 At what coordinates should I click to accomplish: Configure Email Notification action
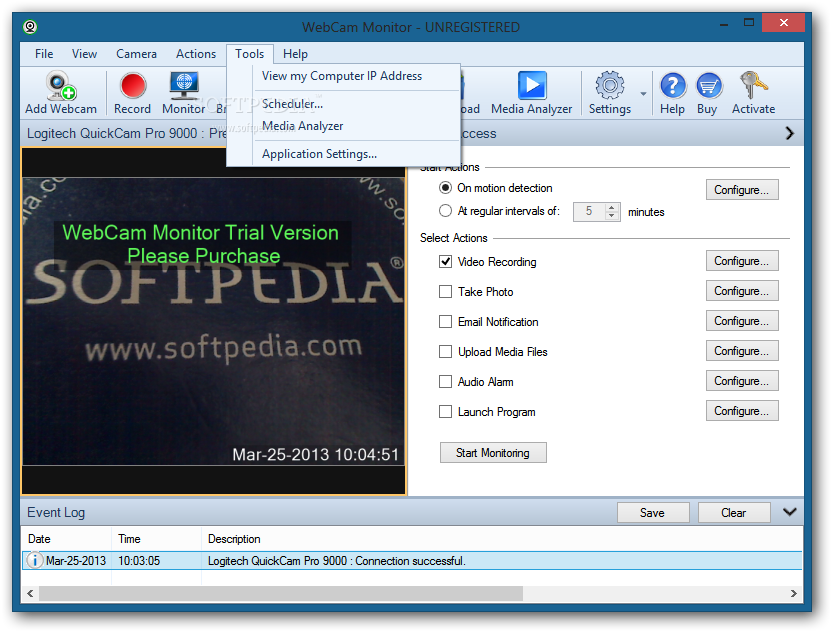742,321
